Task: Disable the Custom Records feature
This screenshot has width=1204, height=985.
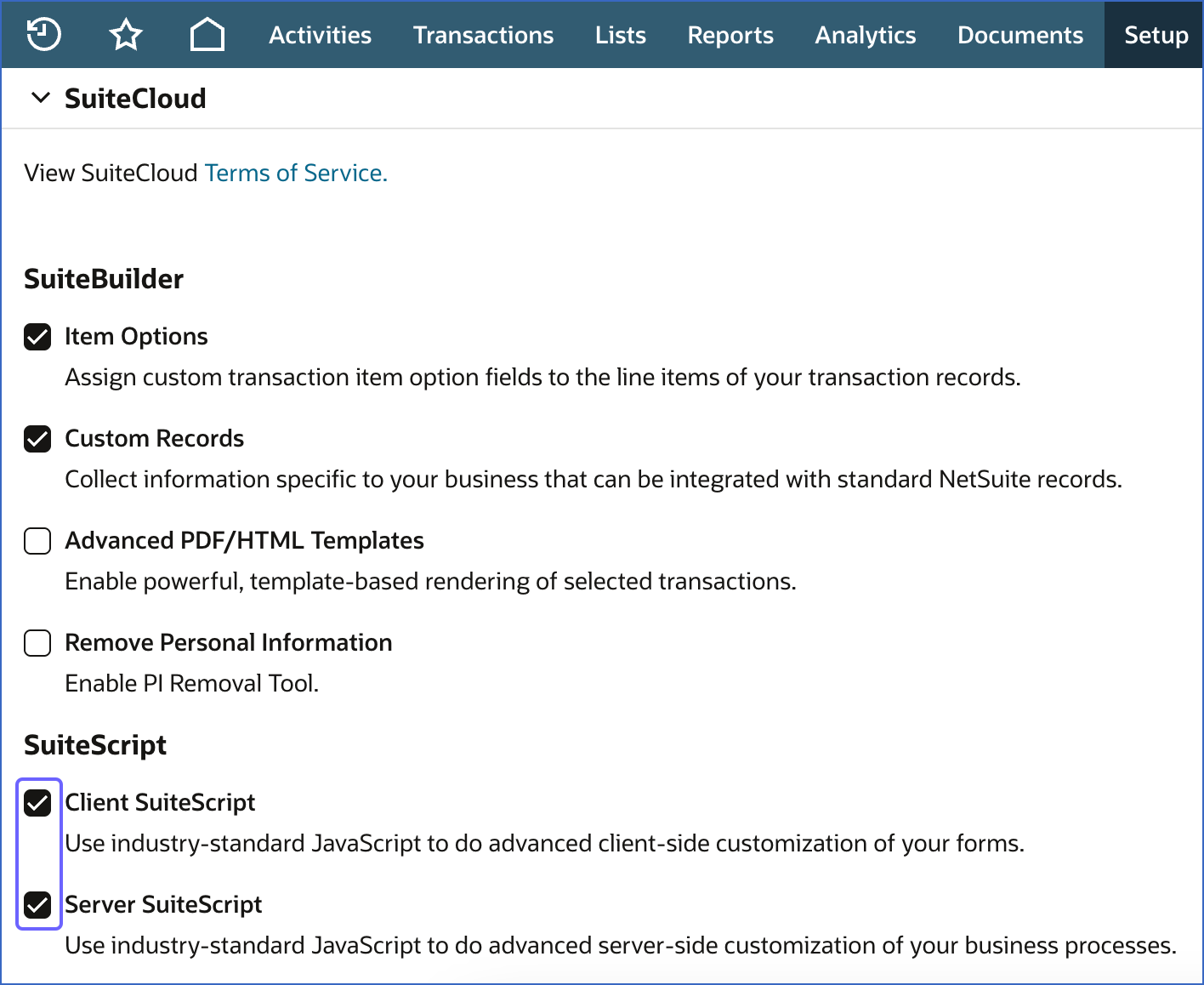Action: [x=37, y=439]
